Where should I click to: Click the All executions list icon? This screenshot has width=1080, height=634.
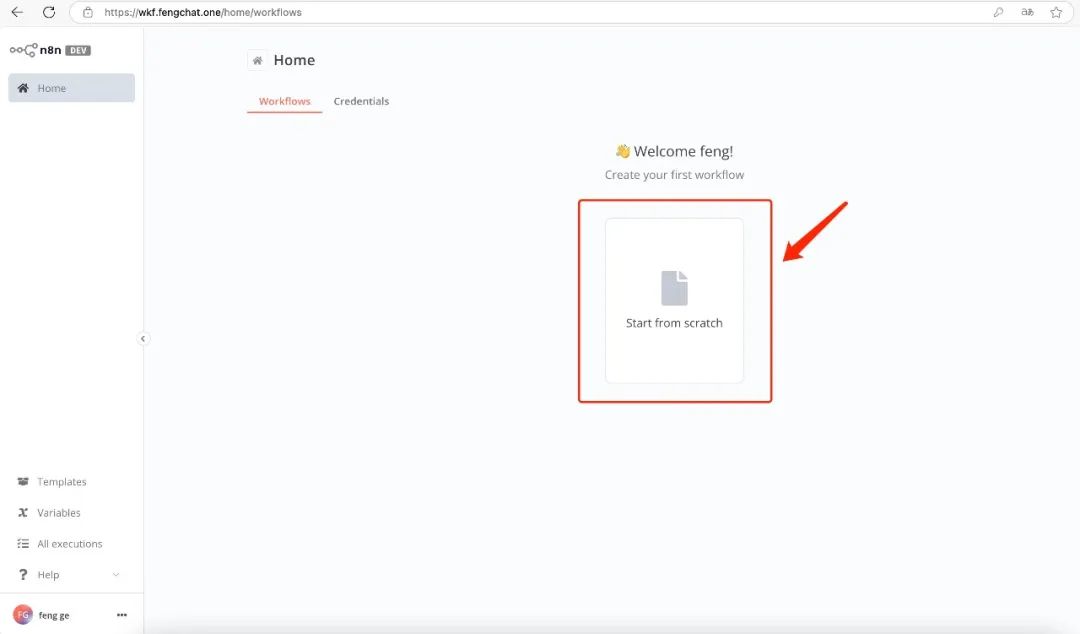(23, 544)
